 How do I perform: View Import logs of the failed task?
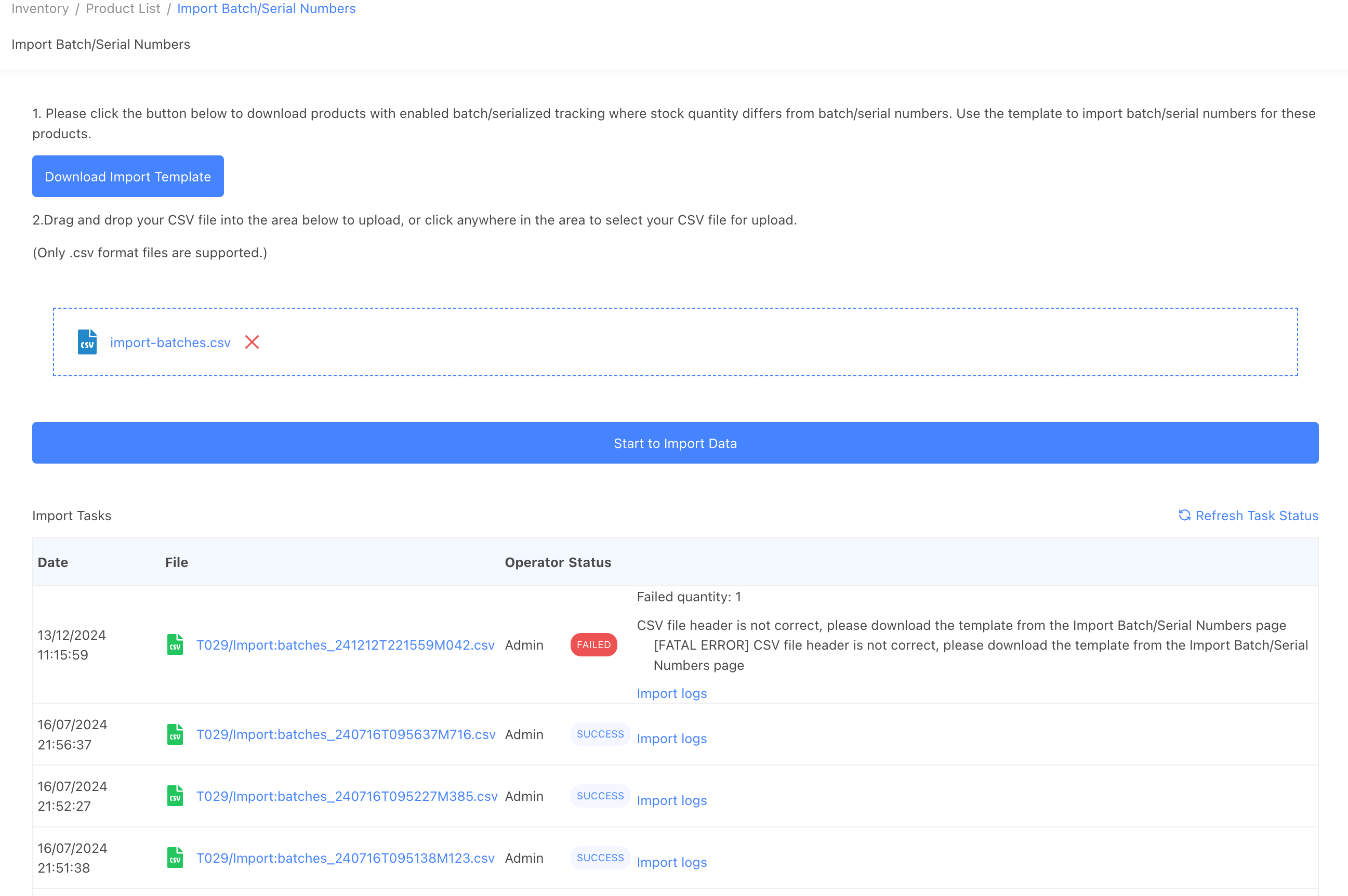click(x=672, y=693)
